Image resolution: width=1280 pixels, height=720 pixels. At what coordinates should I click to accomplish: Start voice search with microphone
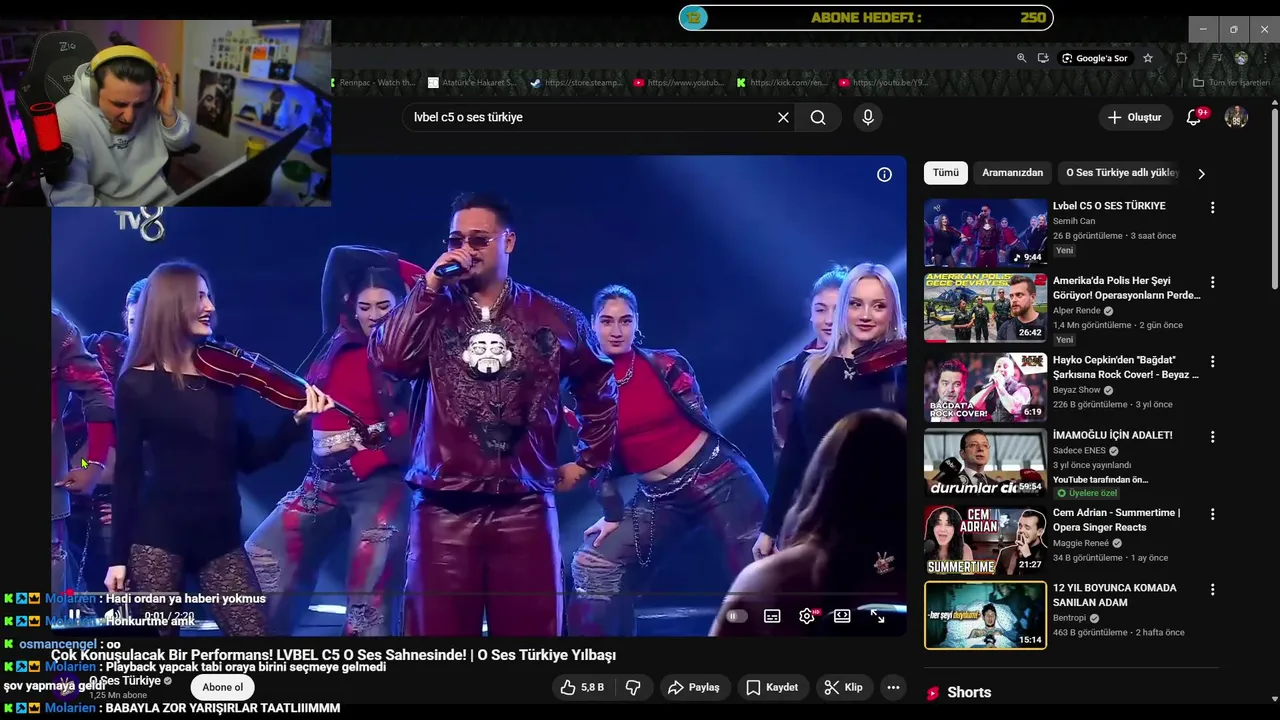[x=868, y=117]
